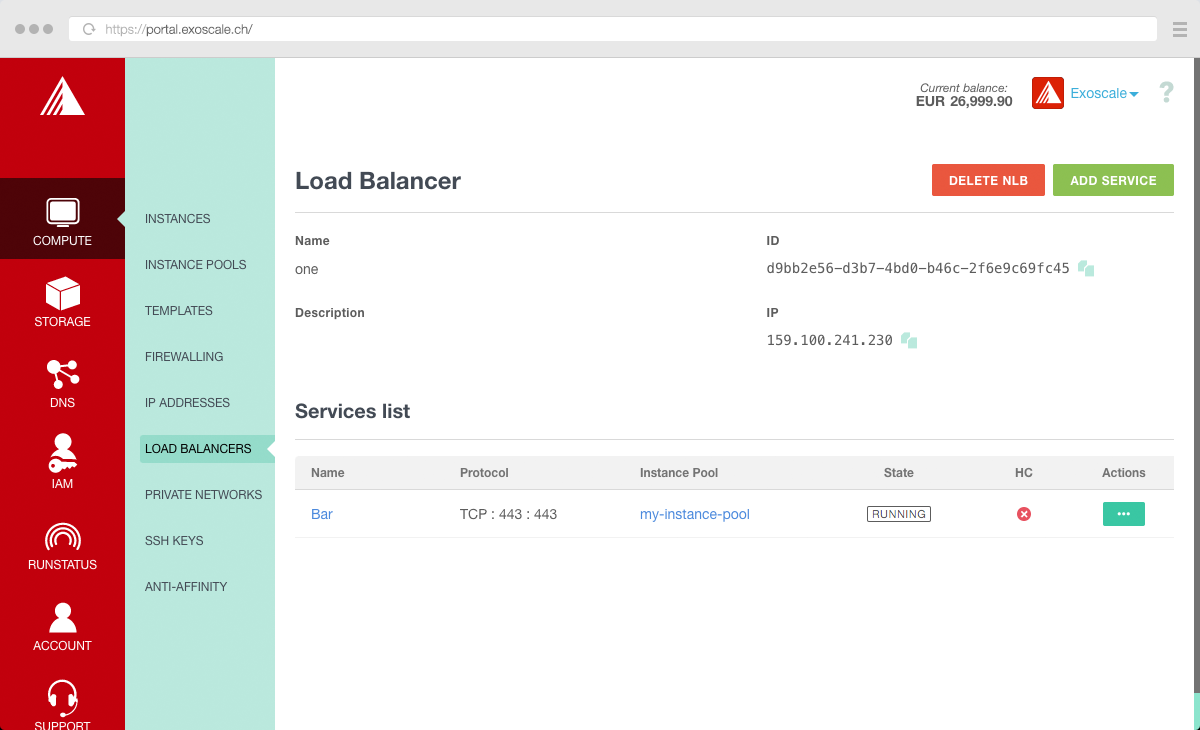Image resolution: width=1200 pixels, height=730 pixels.
Task: Copy the load balancer ID
Action: coord(1086,269)
